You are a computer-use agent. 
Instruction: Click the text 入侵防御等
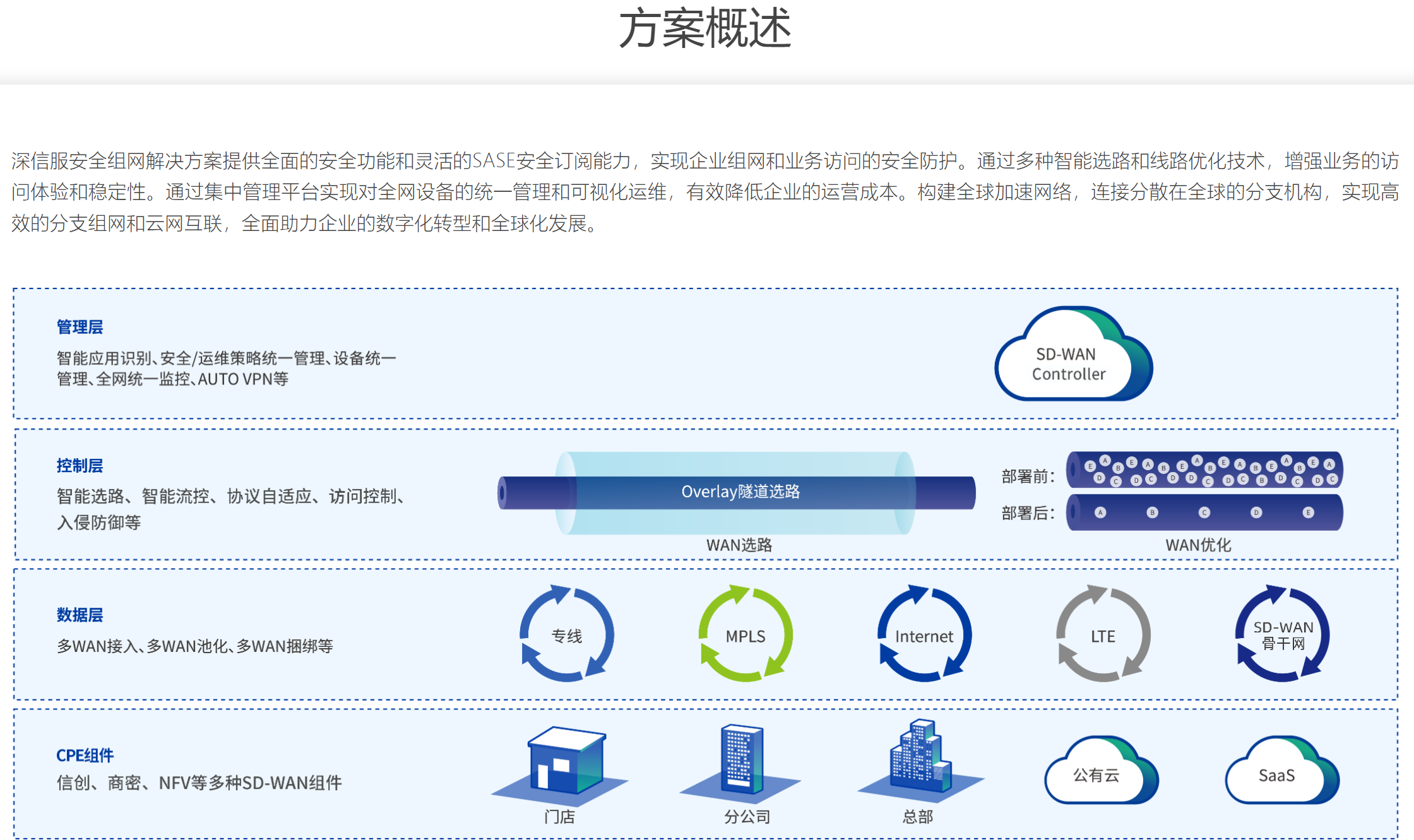[99, 523]
